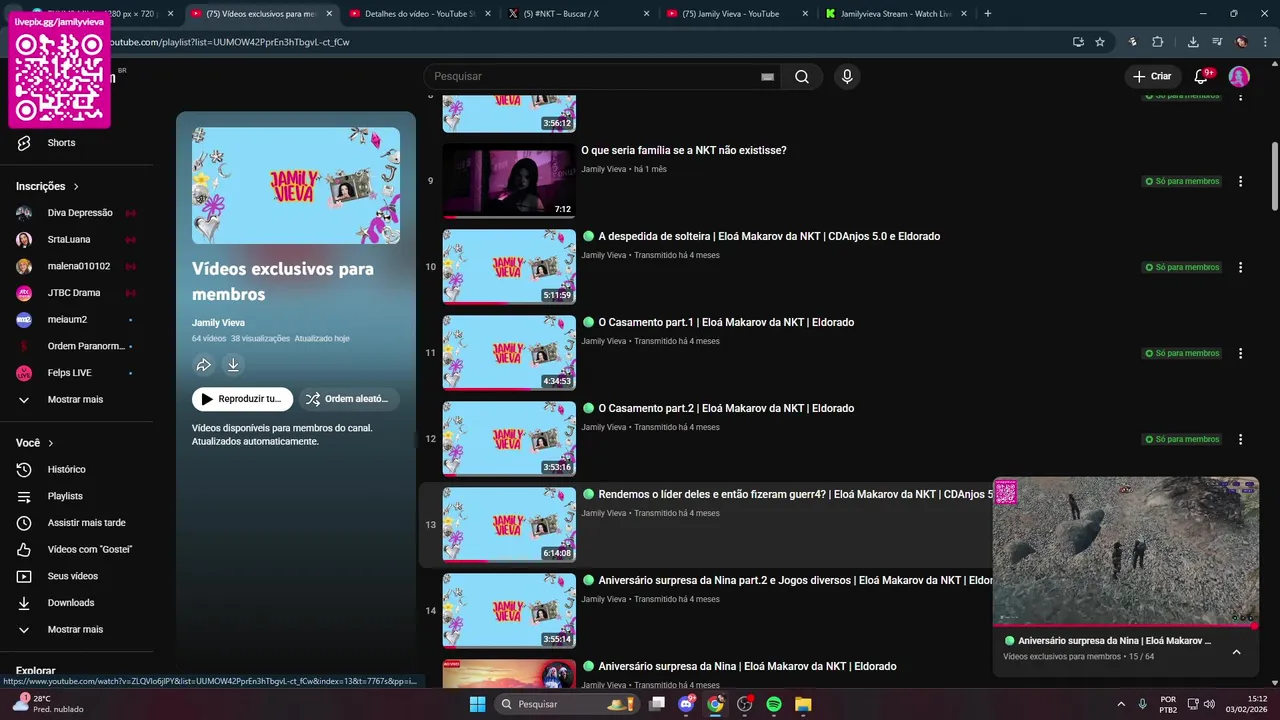Show hidden system tray icons
Viewport: 1280px width, 720px height.
1120,704
